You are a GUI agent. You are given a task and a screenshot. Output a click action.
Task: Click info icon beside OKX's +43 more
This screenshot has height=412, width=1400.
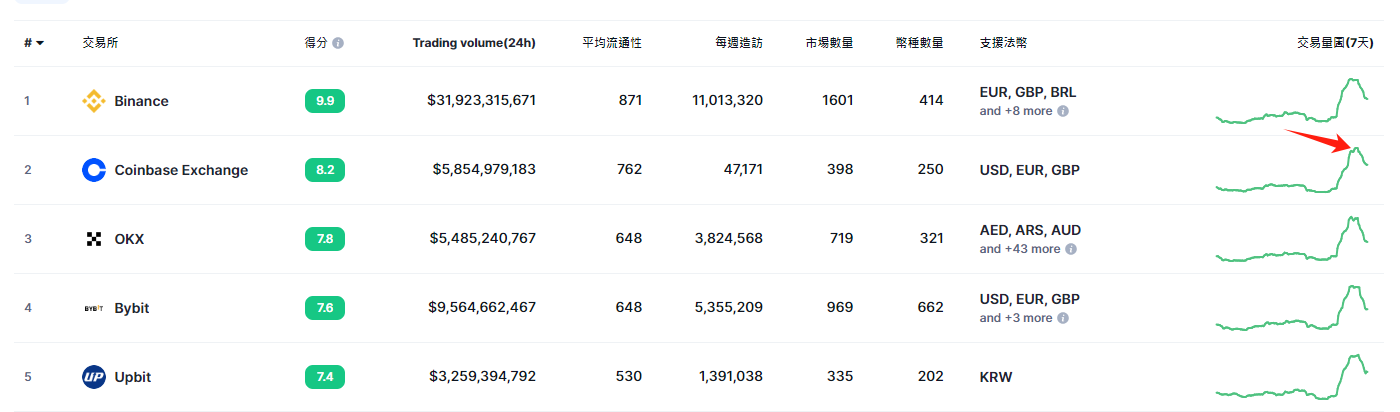tap(1071, 249)
